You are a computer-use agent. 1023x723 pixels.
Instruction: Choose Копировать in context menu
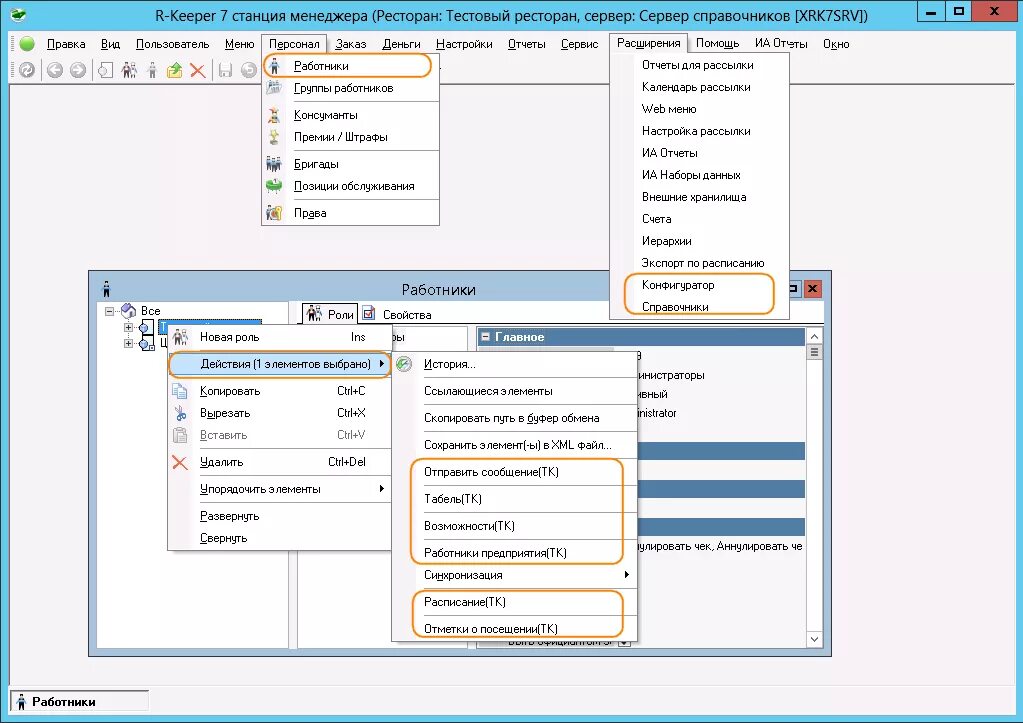coord(279,391)
